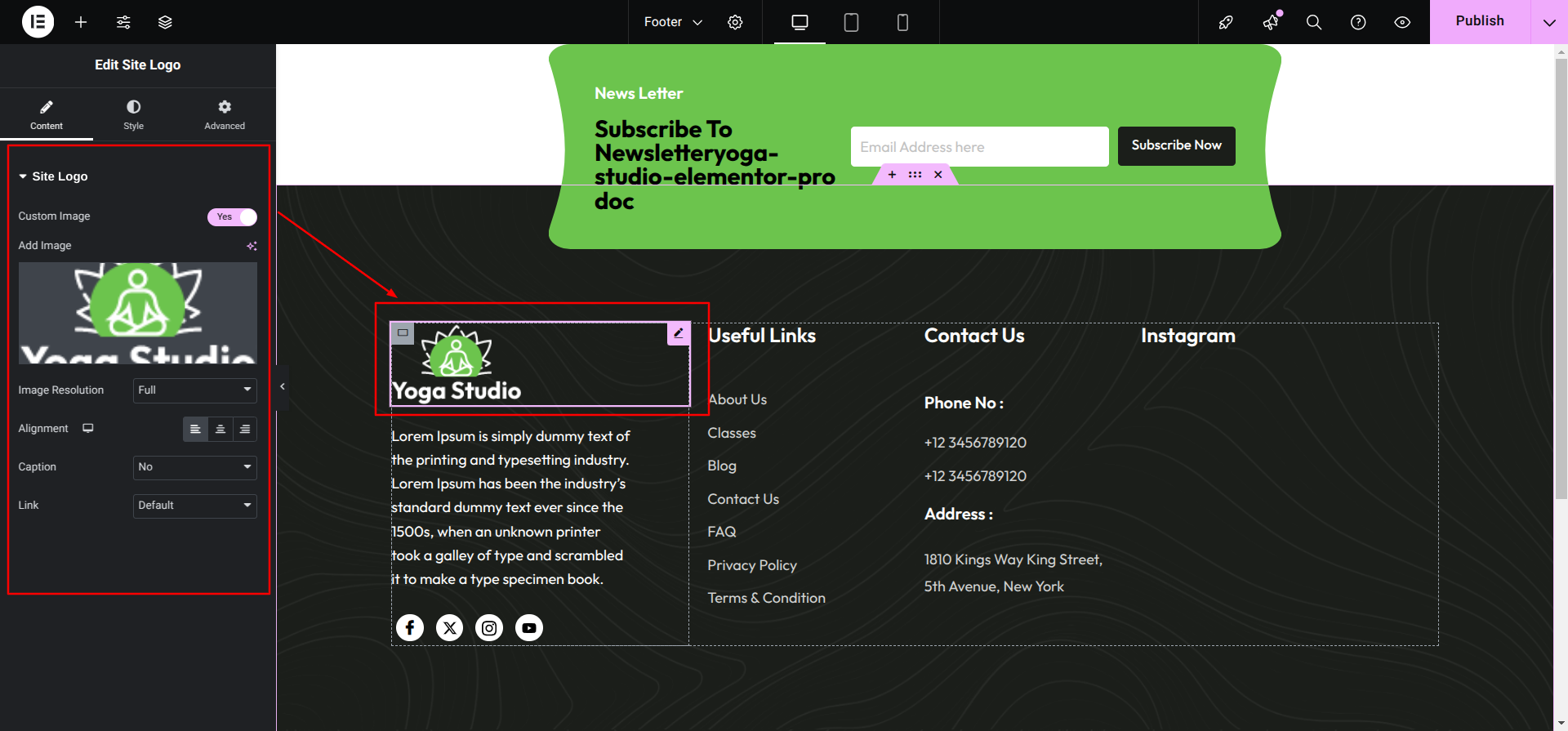Open the Link dropdown

(195, 506)
